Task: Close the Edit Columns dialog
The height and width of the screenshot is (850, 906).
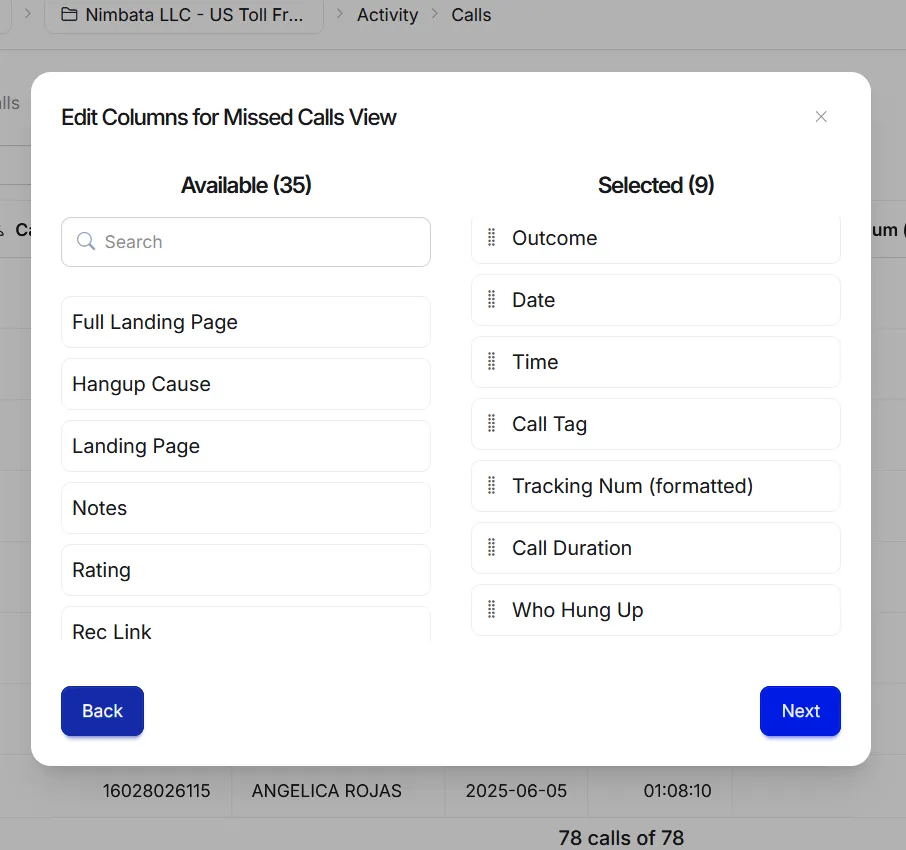Action: coord(820,117)
